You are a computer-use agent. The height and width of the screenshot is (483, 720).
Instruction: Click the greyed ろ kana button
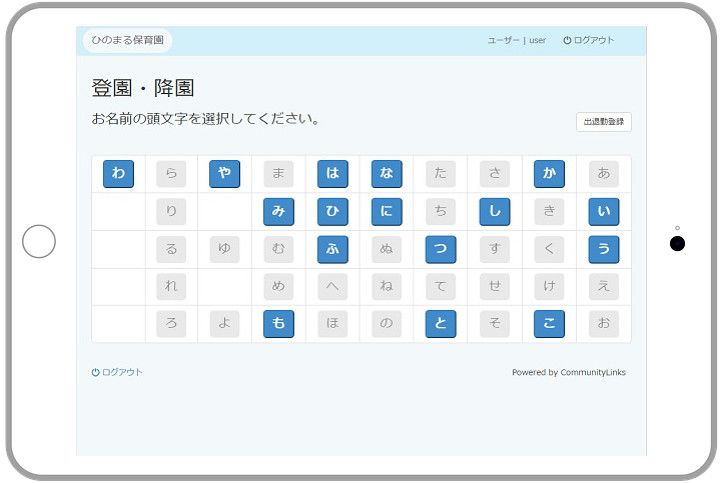[171, 324]
